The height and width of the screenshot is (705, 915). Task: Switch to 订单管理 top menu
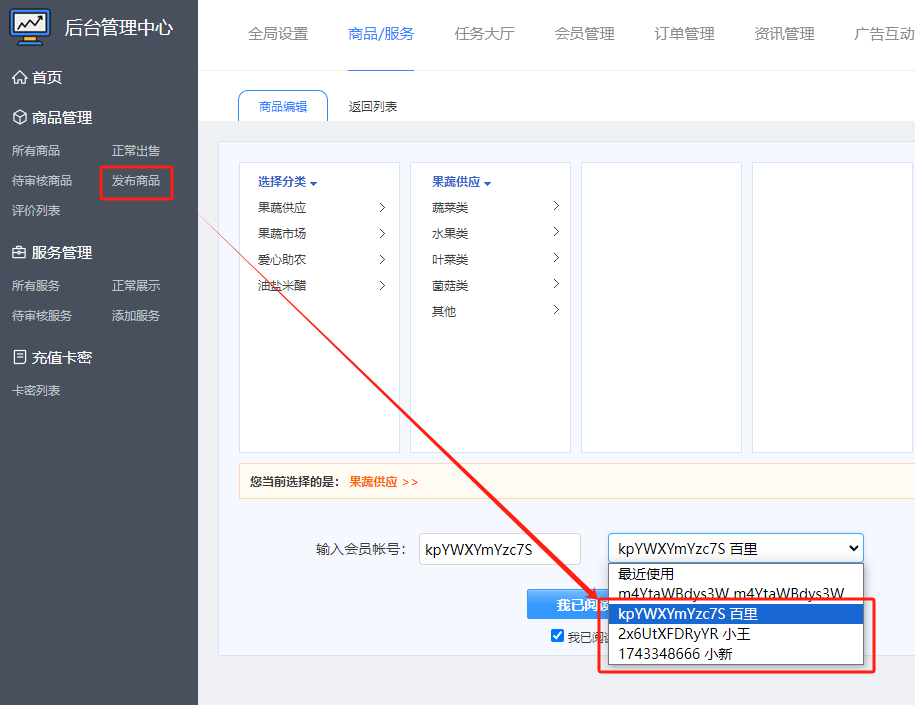pos(684,34)
